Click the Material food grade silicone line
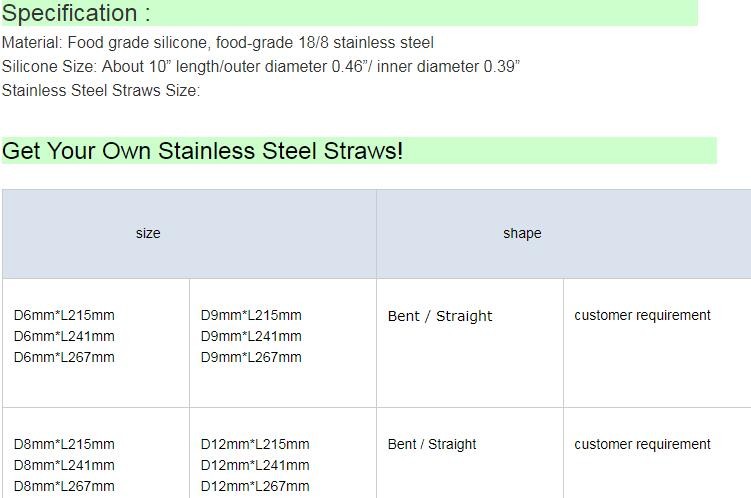This screenshot has height=498, width=751. point(218,42)
